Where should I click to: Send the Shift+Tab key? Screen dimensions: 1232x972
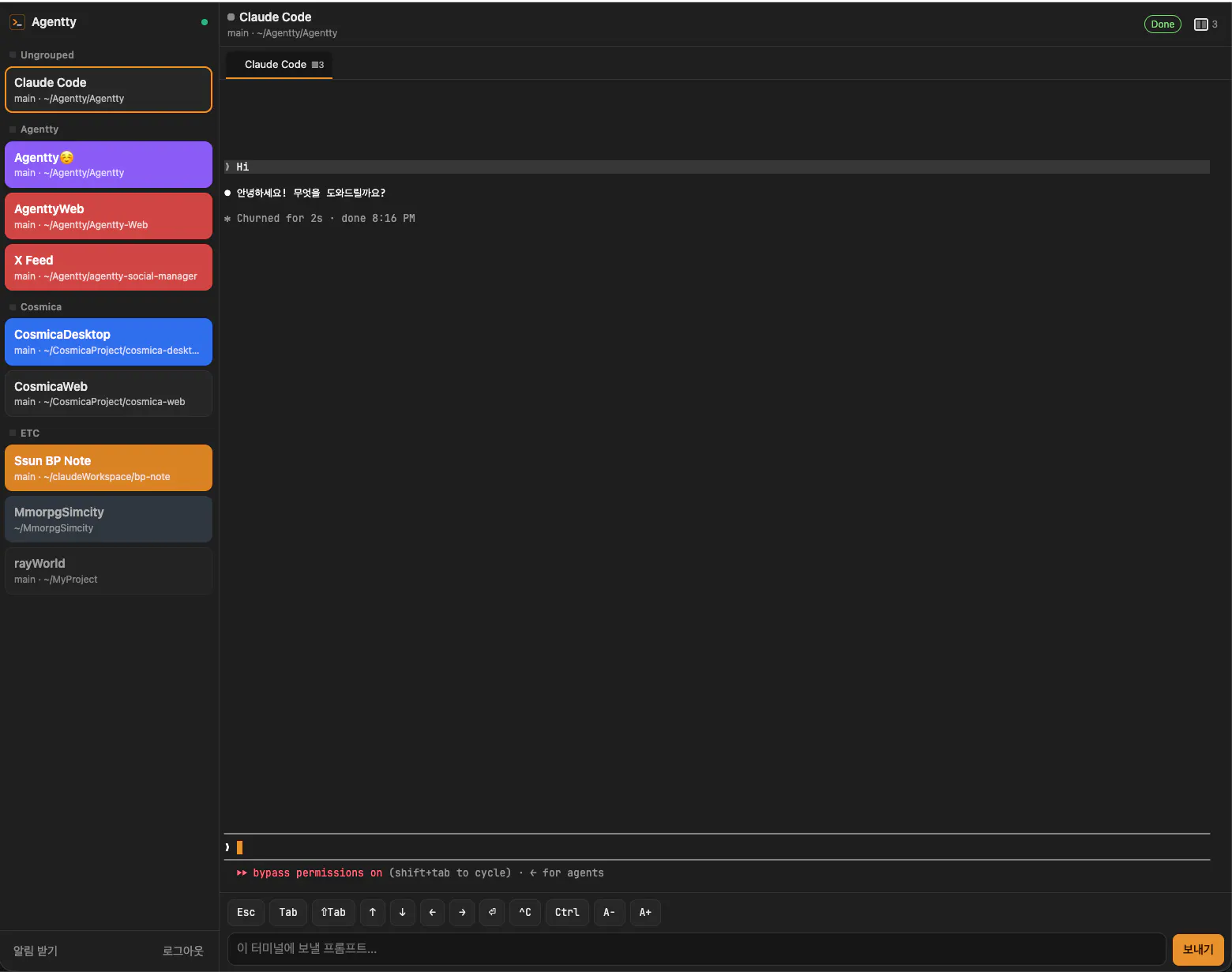[x=333, y=912]
